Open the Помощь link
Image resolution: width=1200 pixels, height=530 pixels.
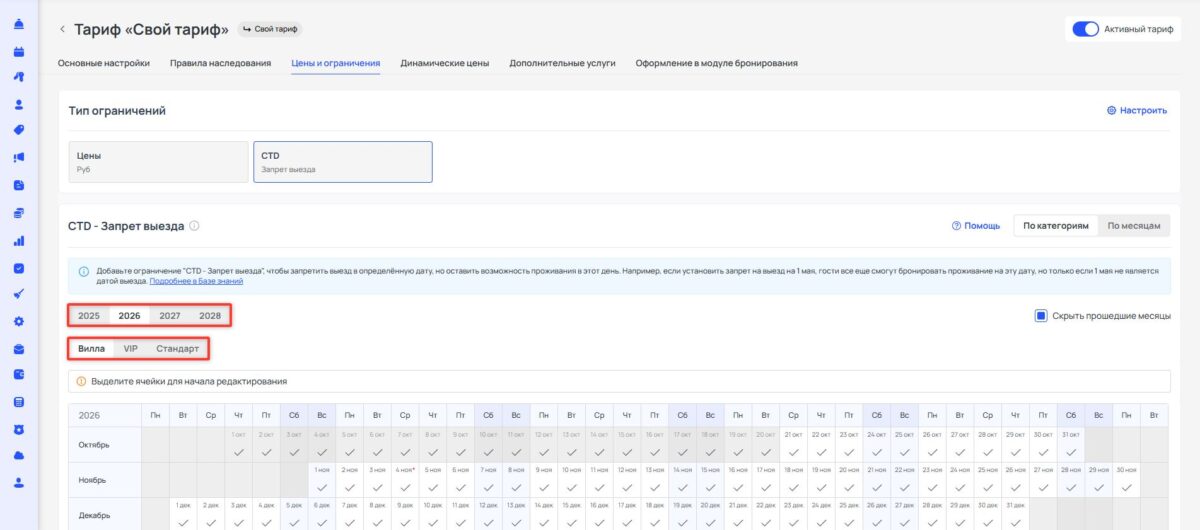point(982,226)
